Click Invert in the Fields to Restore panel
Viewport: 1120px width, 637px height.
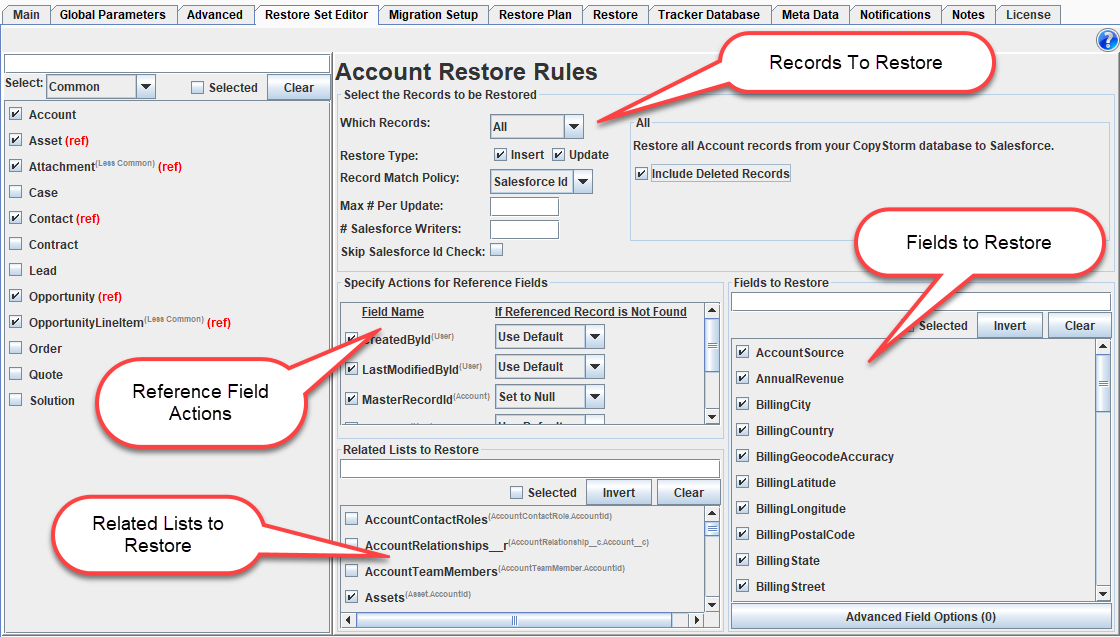pyautogui.click(x=1009, y=325)
